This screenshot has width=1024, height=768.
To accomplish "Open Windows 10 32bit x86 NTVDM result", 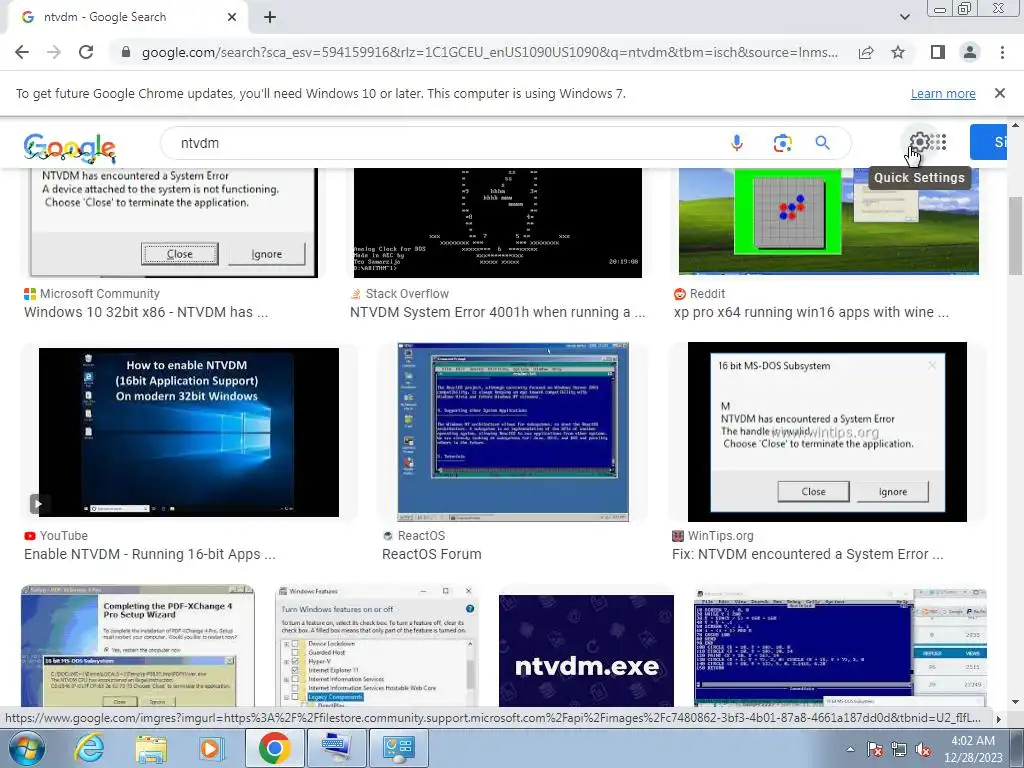I will (x=146, y=312).
